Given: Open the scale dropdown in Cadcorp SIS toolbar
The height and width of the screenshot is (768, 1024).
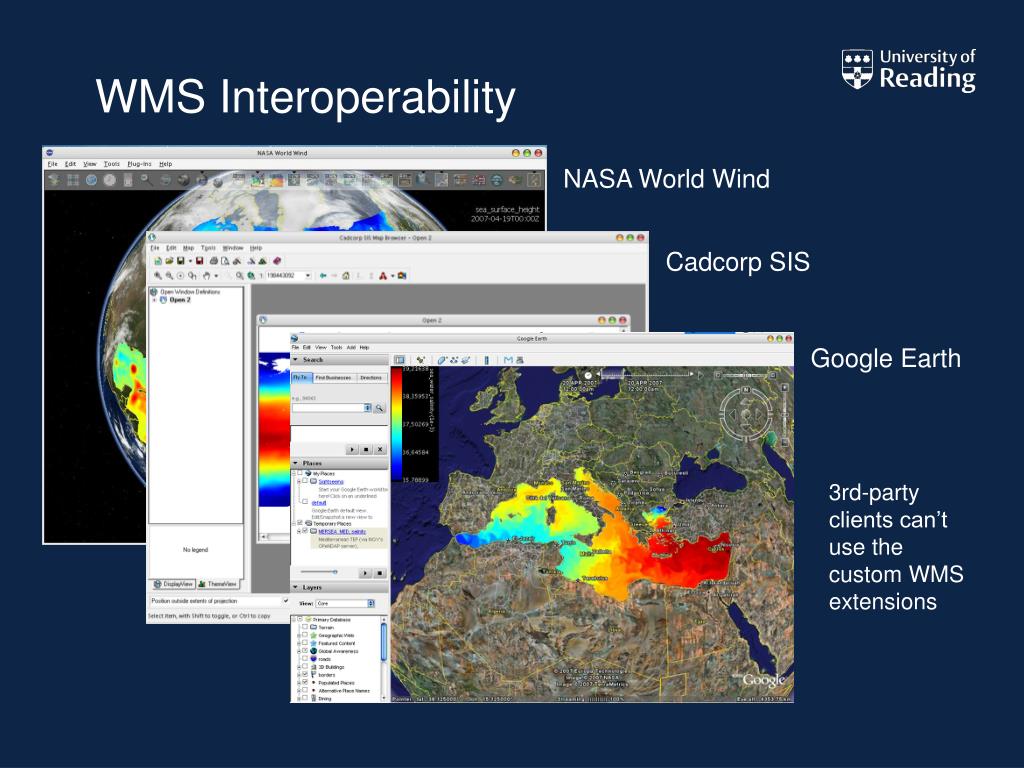Looking at the screenshot, I should pyautogui.click(x=308, y=276).
